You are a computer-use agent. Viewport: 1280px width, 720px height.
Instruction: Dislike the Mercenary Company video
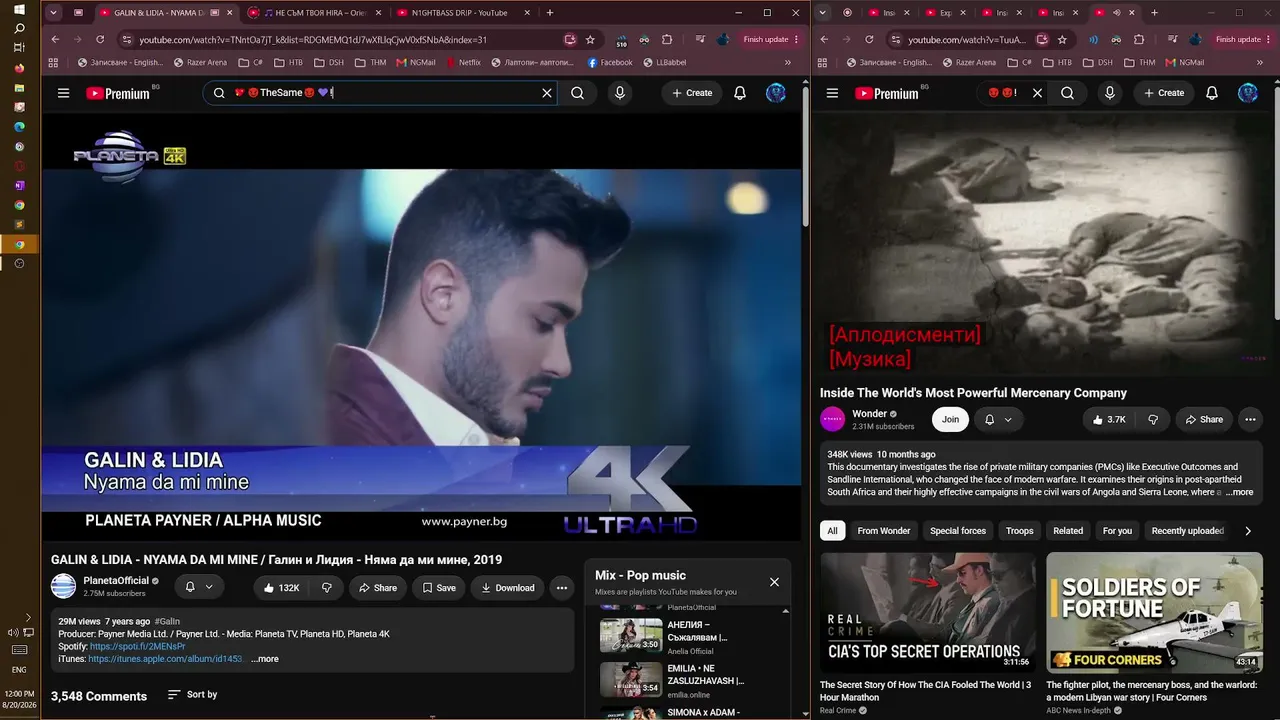click(1153, 419)
